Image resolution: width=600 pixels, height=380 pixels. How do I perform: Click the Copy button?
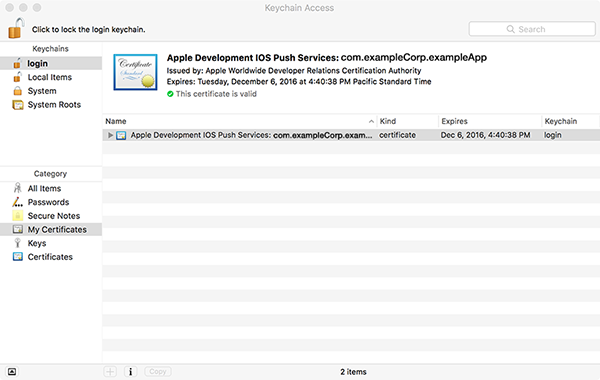pyautogui.click(x=158, y=372)
